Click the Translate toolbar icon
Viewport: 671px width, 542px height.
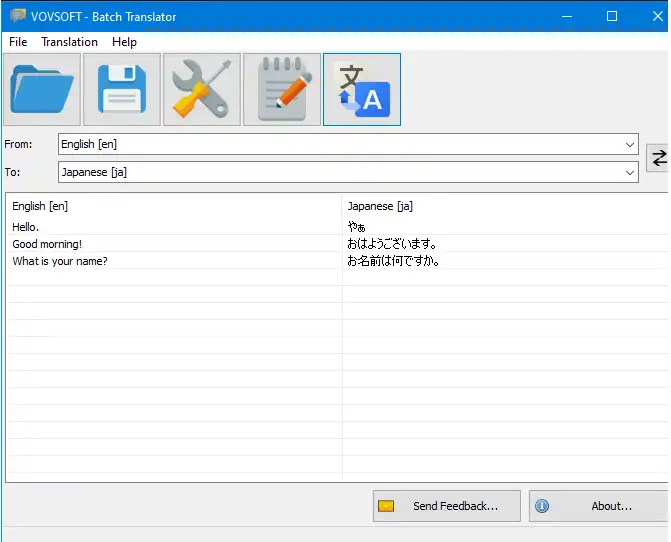pyautogui.click(x=362, y=90)
